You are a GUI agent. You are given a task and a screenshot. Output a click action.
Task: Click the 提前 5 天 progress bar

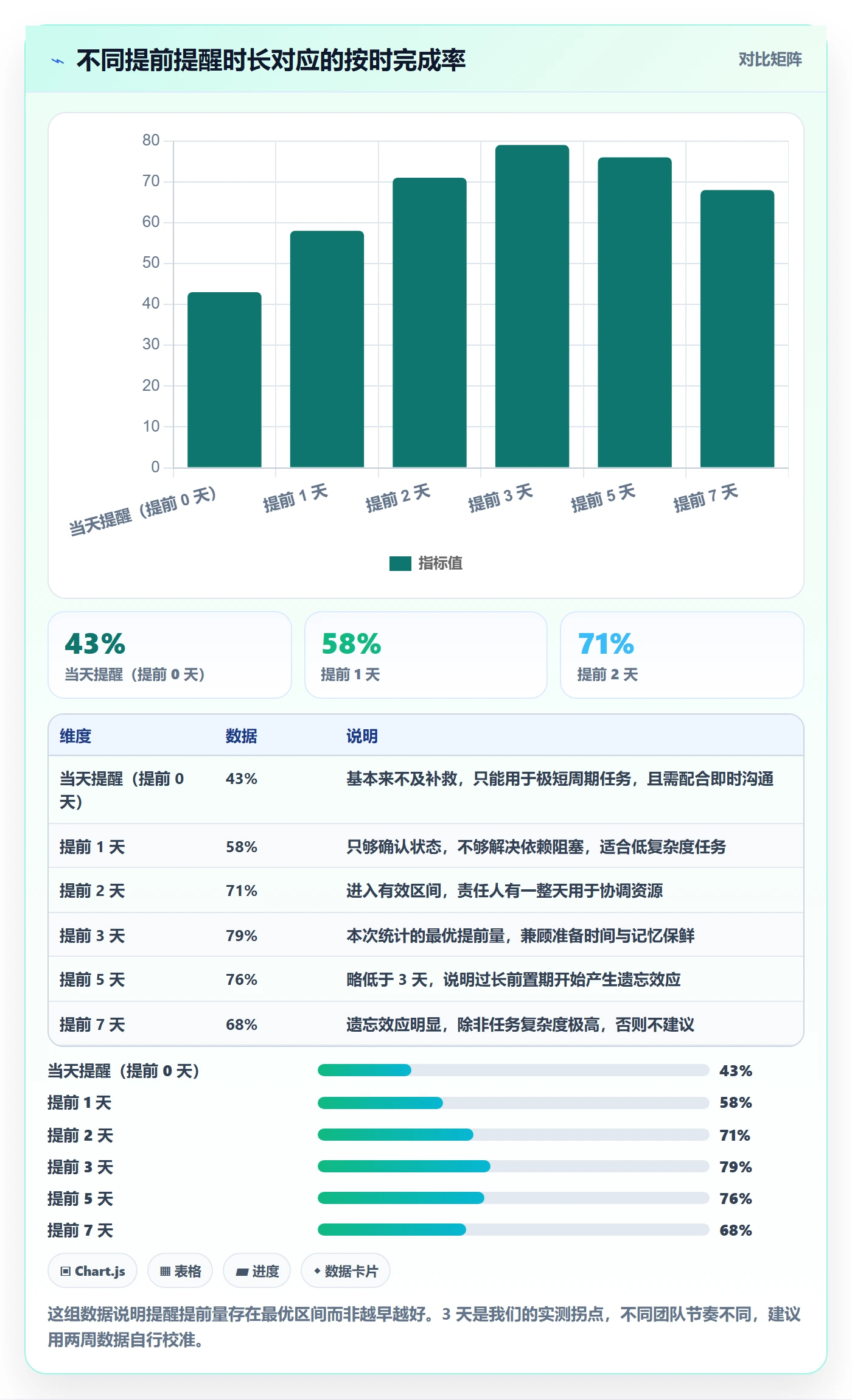pos(513,1198)
